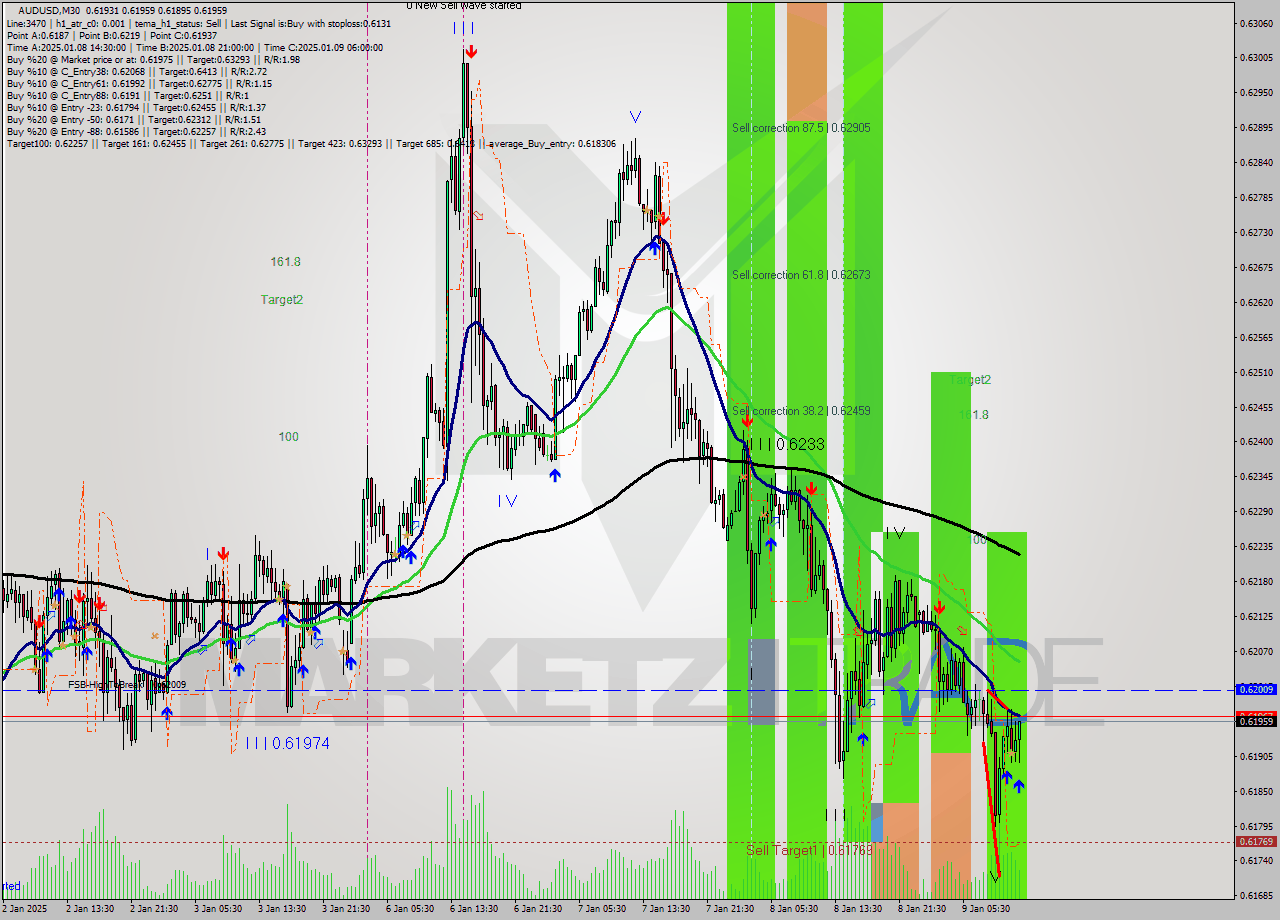This screenshot has height=920, width=1280.
Task: Click the 0.62840 price axis label
Action: click(x=1257, y=162)
